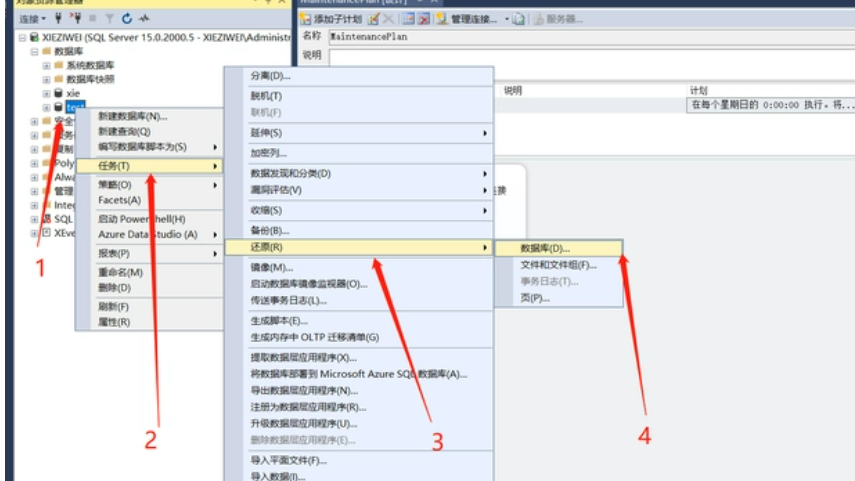Expand the test database node

click(x=46, y=107)
